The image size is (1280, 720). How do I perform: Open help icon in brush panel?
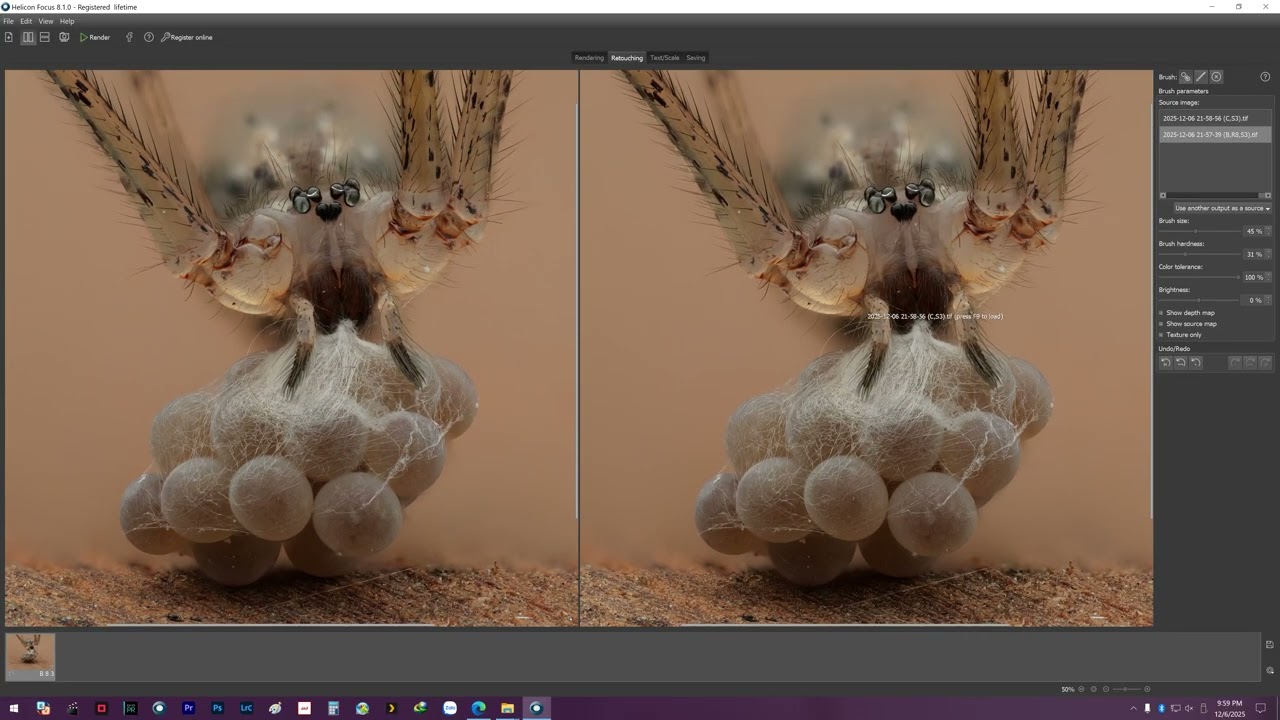[x=1265, y=77]
